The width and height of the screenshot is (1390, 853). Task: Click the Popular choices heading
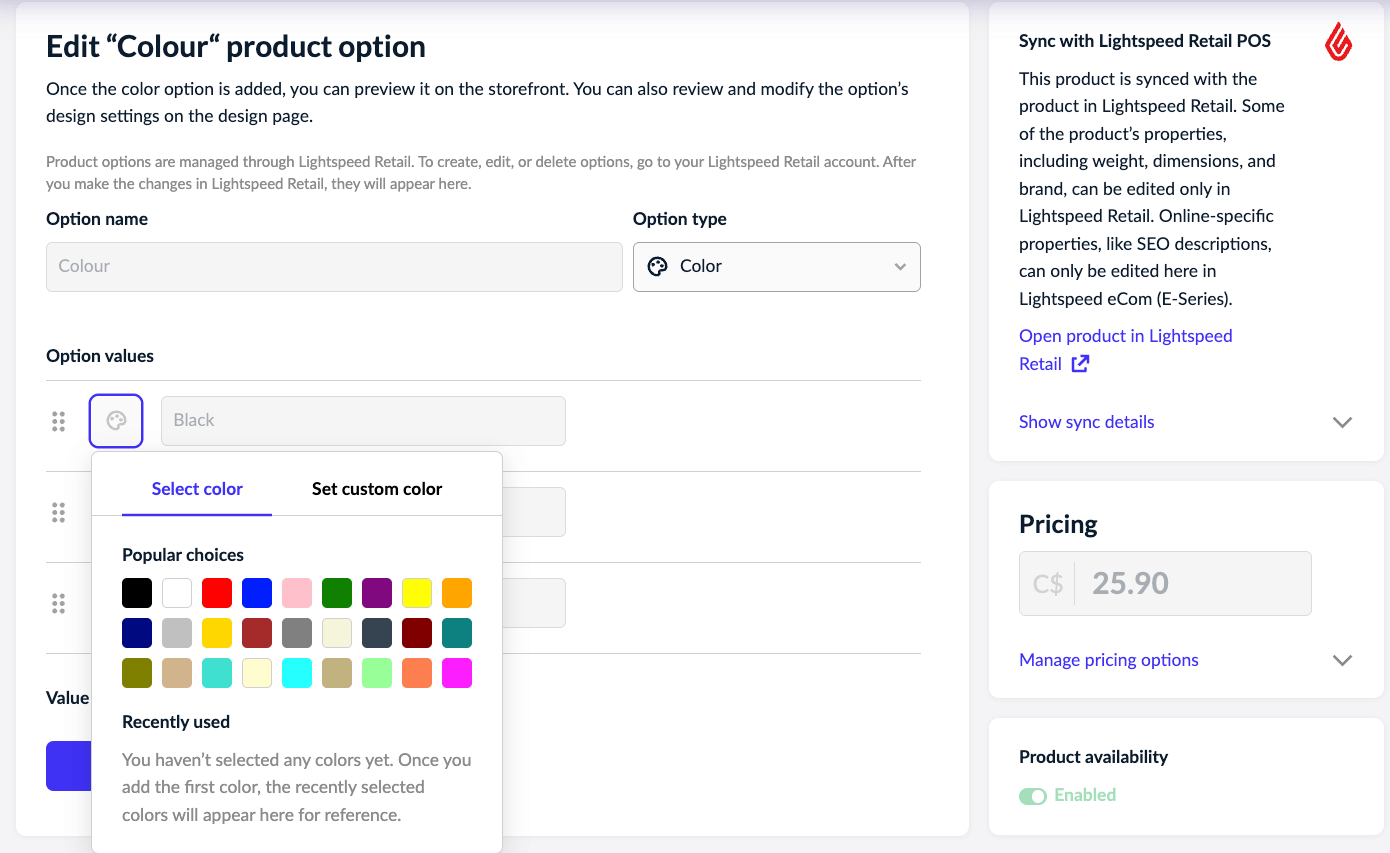point(183,555)
